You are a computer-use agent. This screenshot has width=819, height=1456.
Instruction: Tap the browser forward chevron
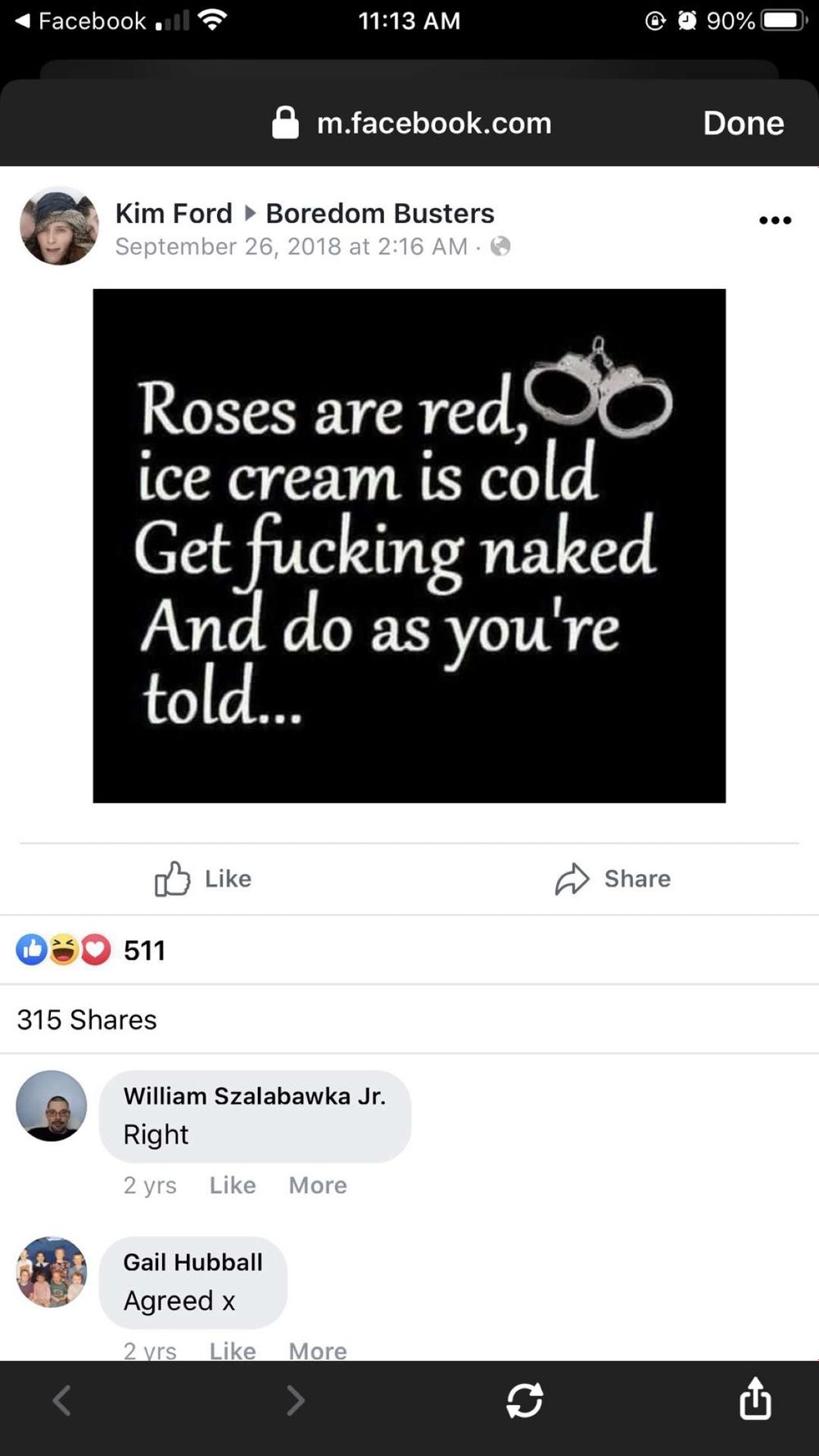coord(295,1400)
